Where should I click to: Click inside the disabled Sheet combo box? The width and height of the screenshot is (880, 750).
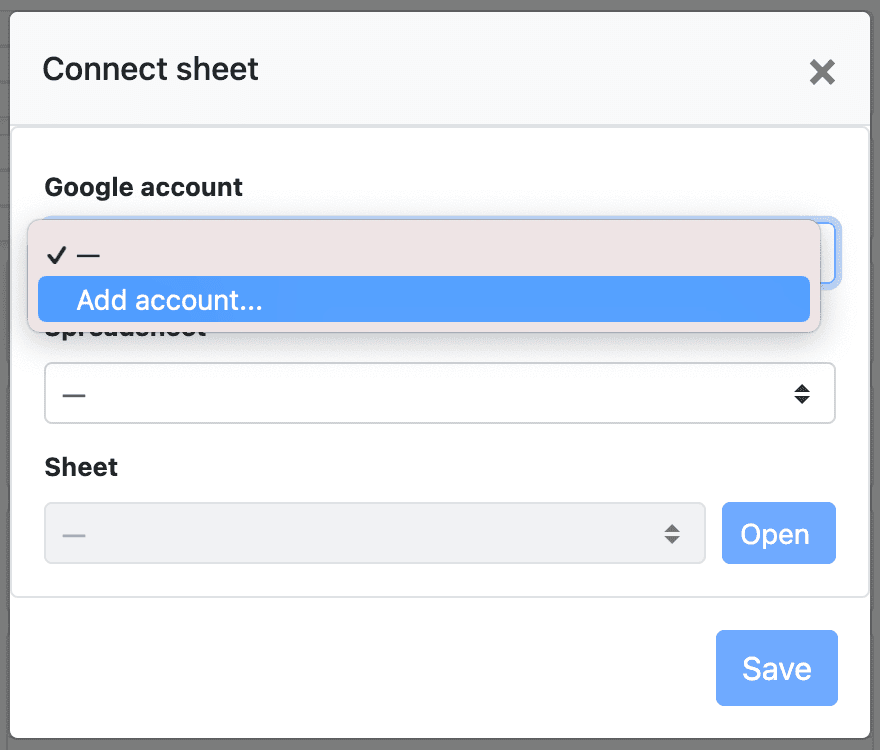click(x=375, y=533)
